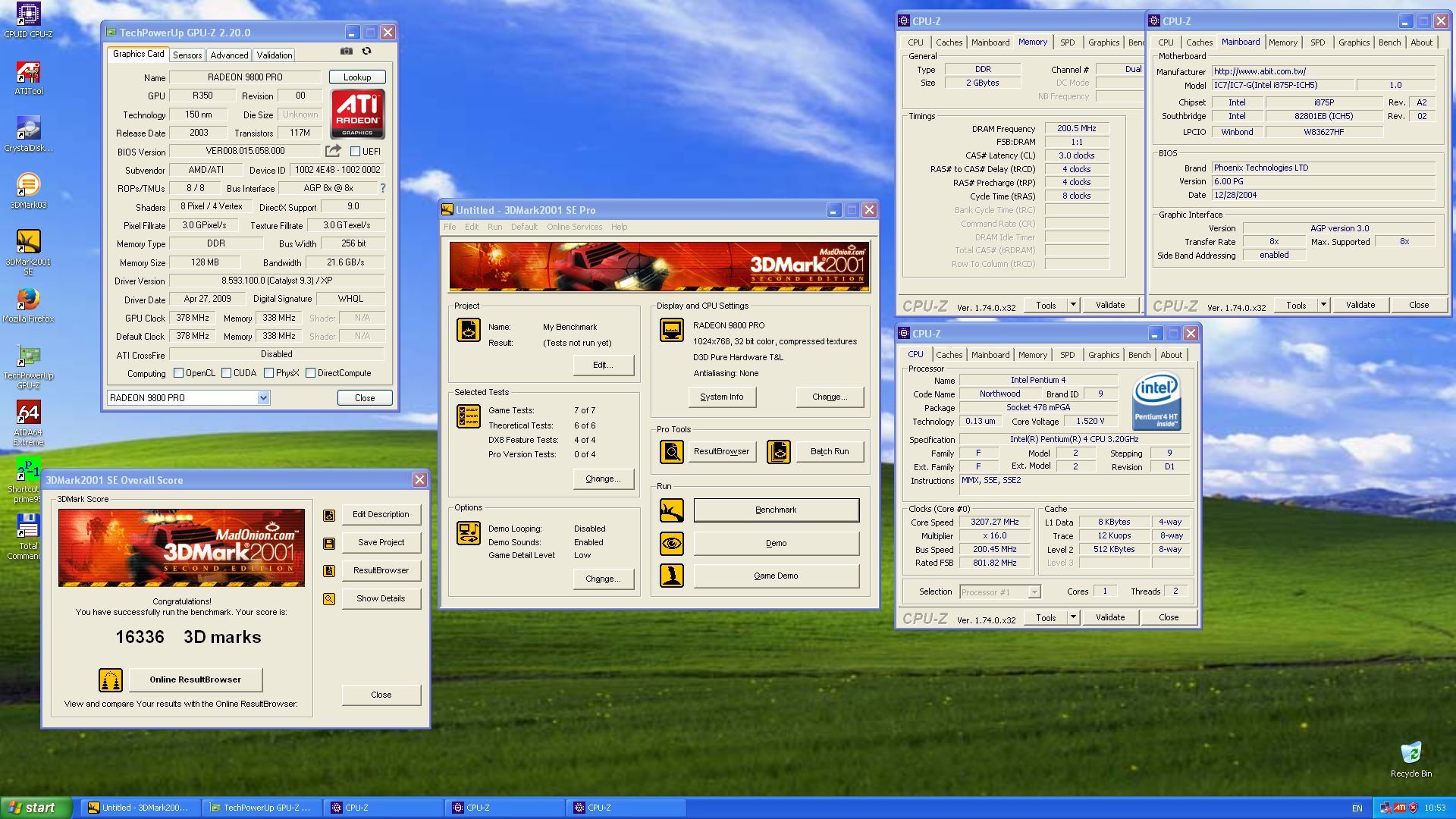This screenshot has width=1456, height=819.
Task: Click Validate in CPU-Z CPU window
Action: [x=1109, y=617]
